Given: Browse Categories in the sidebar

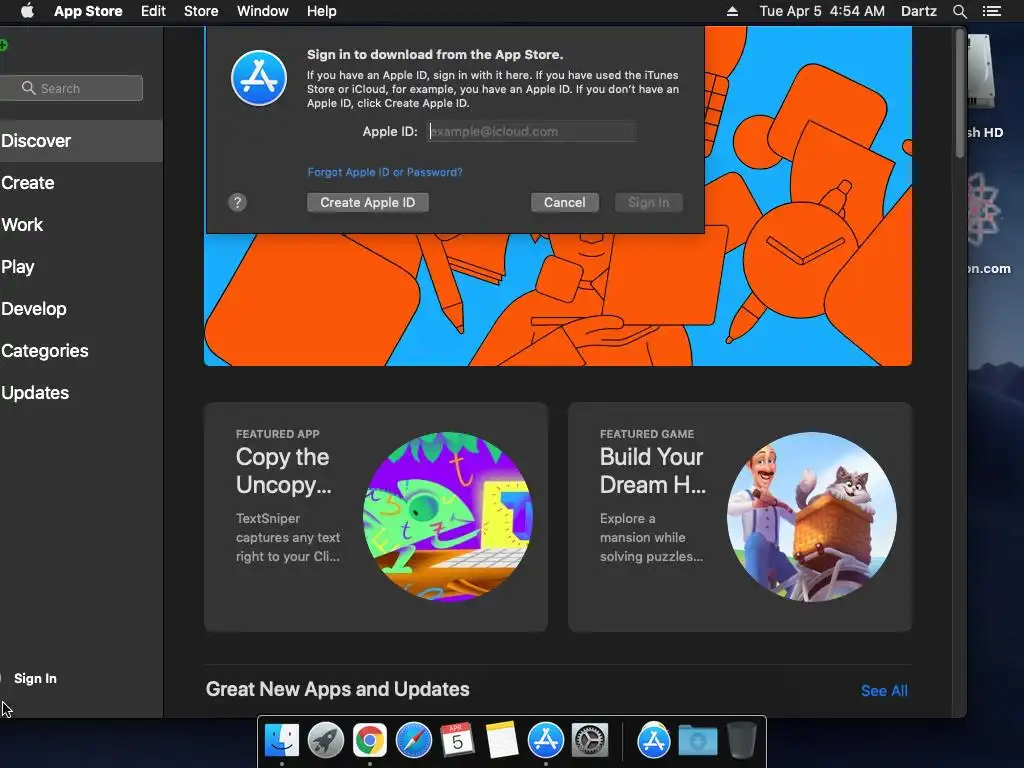Looking at the screenshot, I should [x=81, y=351].
